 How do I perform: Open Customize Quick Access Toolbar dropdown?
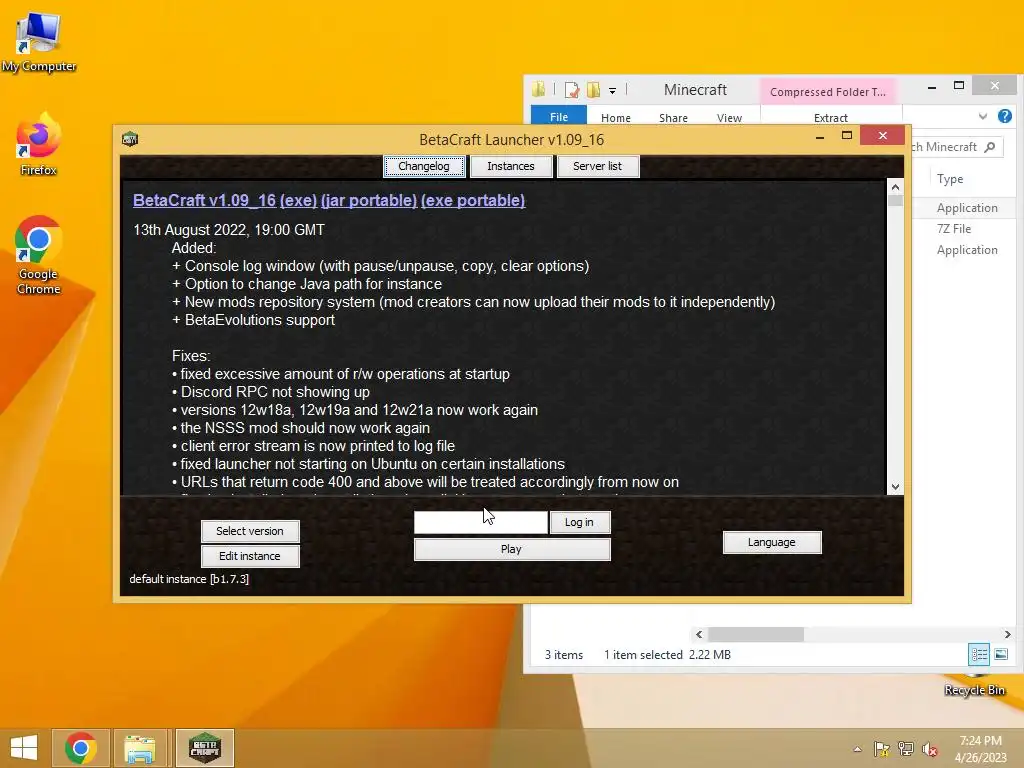tap(613, 91)
